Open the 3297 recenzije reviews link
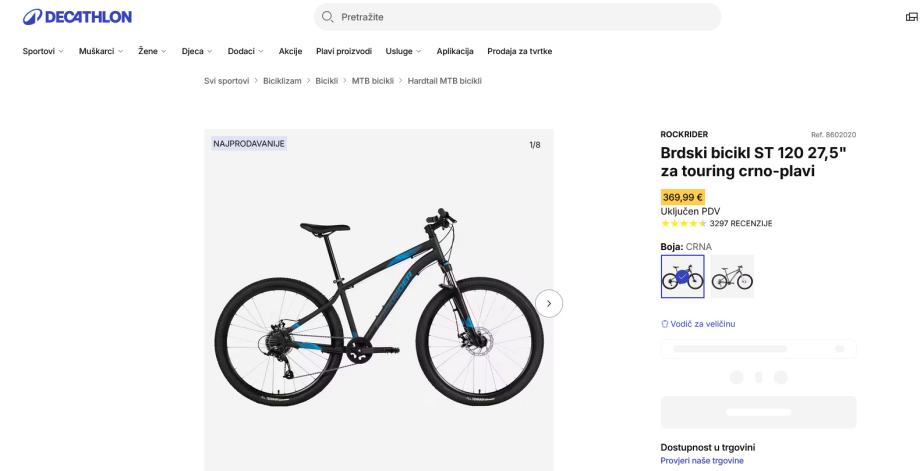Image resolution: width=920 pixels, height=471 pixels. click(x=740, y=223)
